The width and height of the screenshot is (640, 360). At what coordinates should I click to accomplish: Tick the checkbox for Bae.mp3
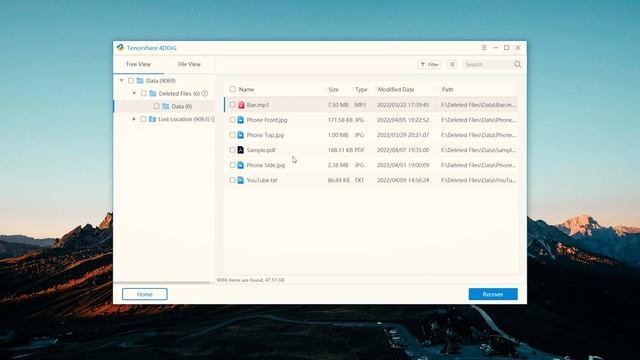point(233,105)
